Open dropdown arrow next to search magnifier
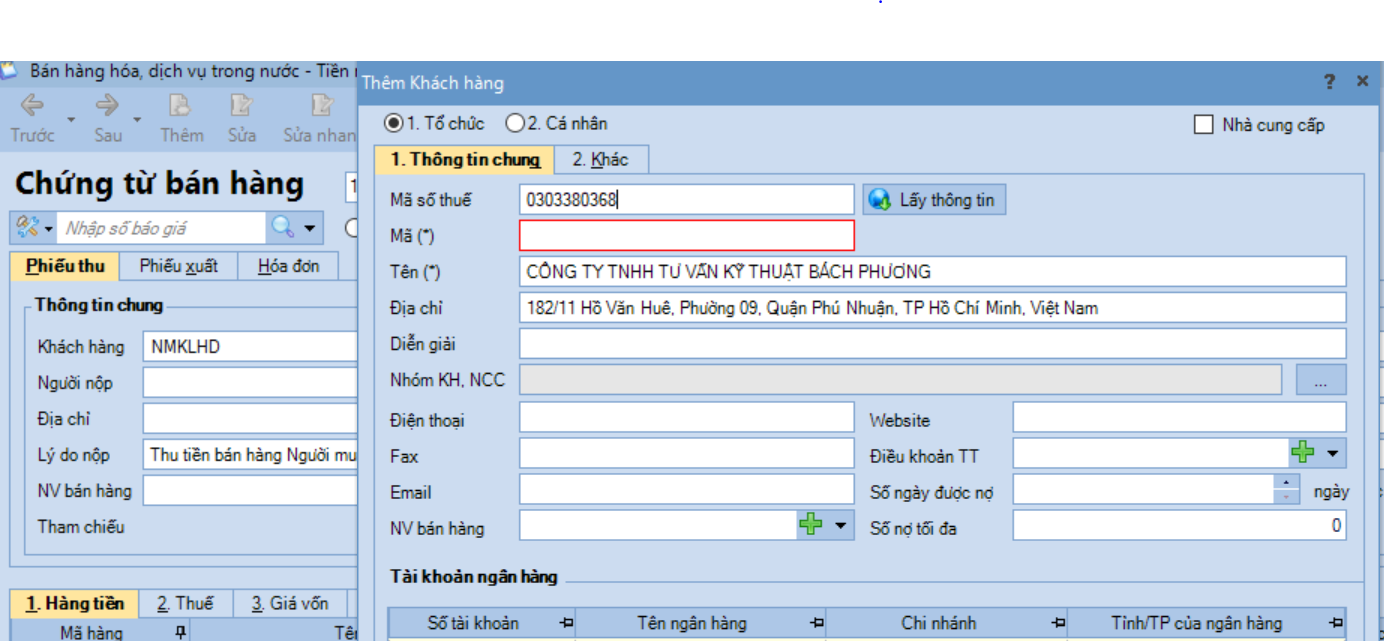The image size is (1384, 641). (x=309, y=229)
